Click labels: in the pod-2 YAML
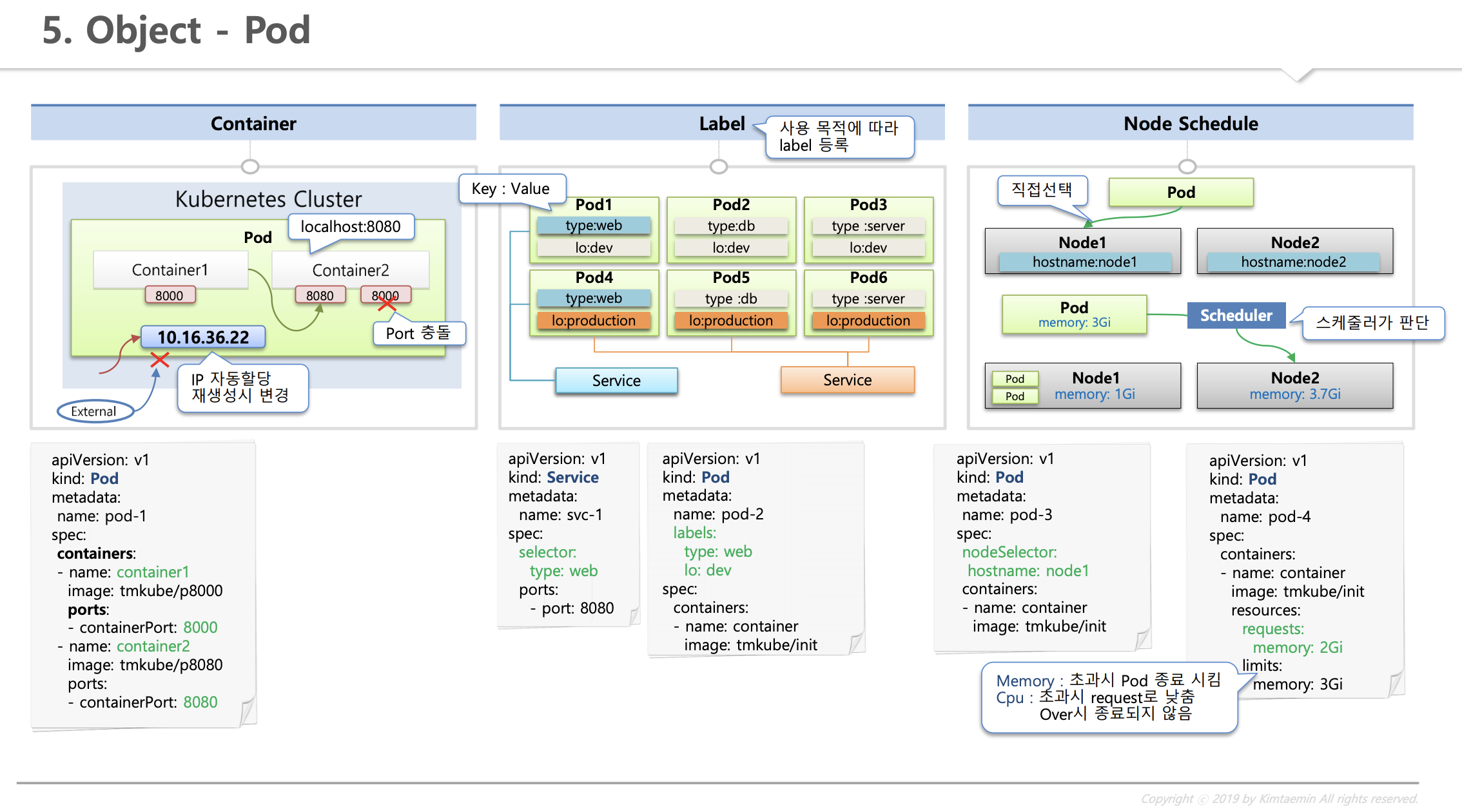 (695, 533)
